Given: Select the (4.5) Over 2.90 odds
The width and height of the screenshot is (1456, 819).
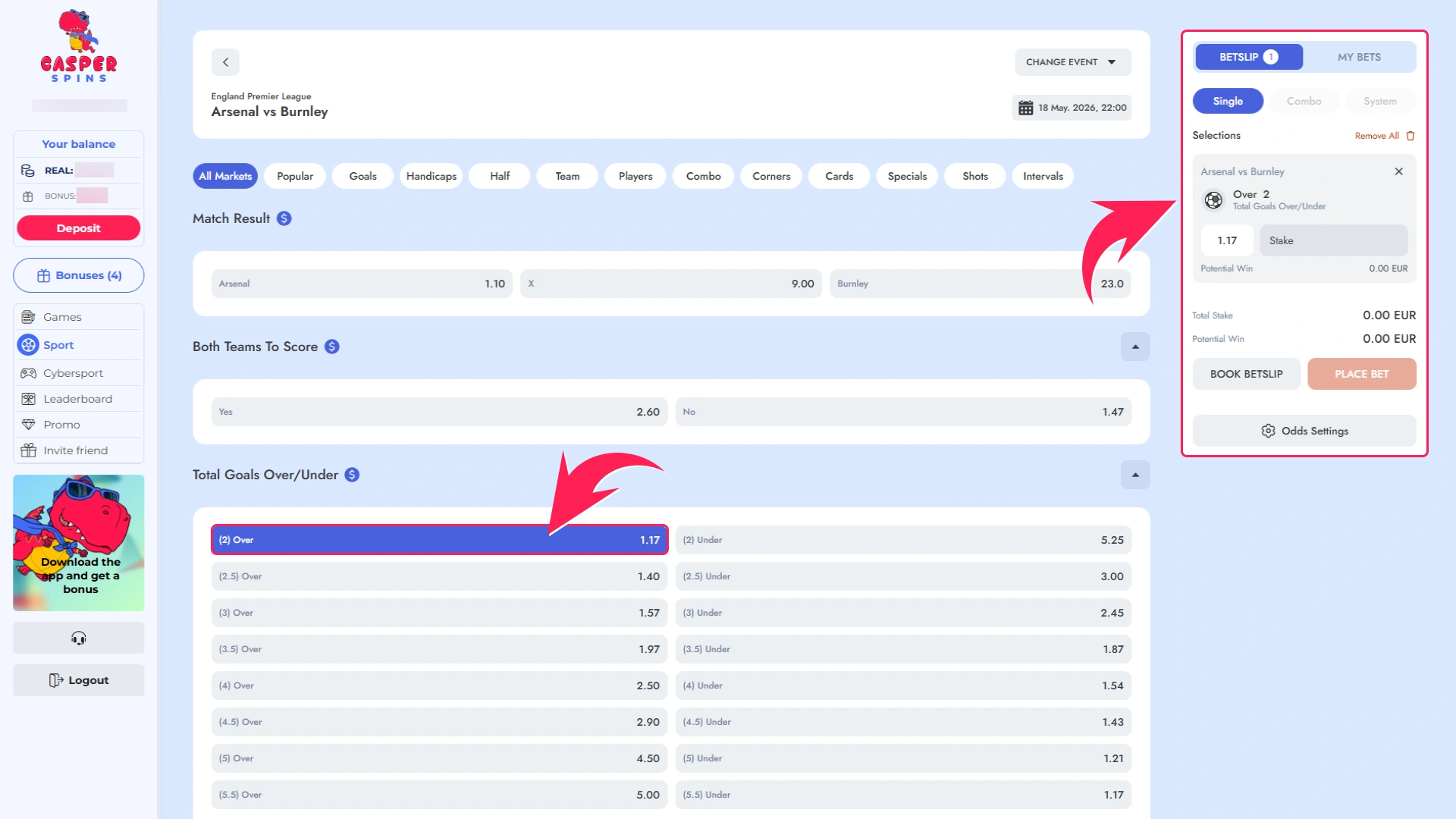Looking at the screenshot, I should [x=440, y=722].
